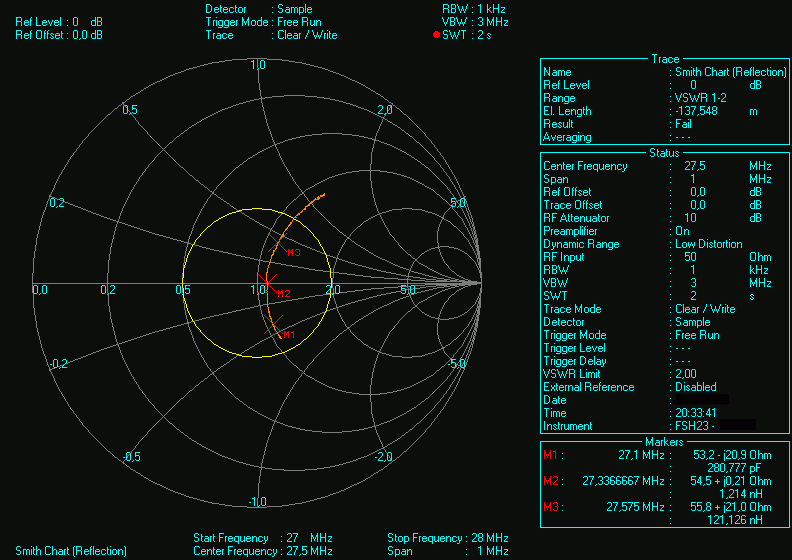Click the 53,2 - j20,9 Ohm impedance value

pos(732,455)
